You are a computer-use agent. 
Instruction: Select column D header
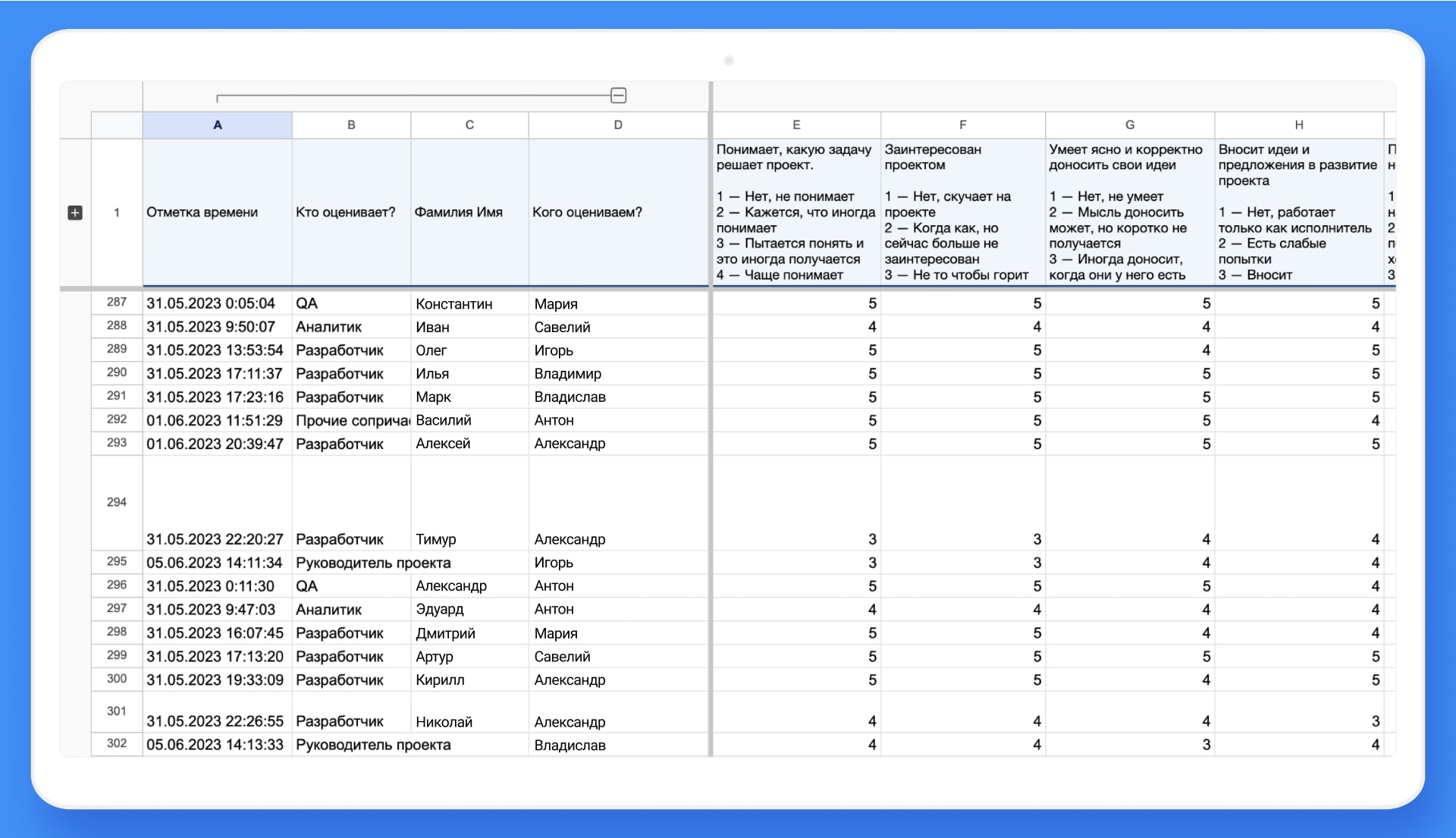(x=618, y=125)
